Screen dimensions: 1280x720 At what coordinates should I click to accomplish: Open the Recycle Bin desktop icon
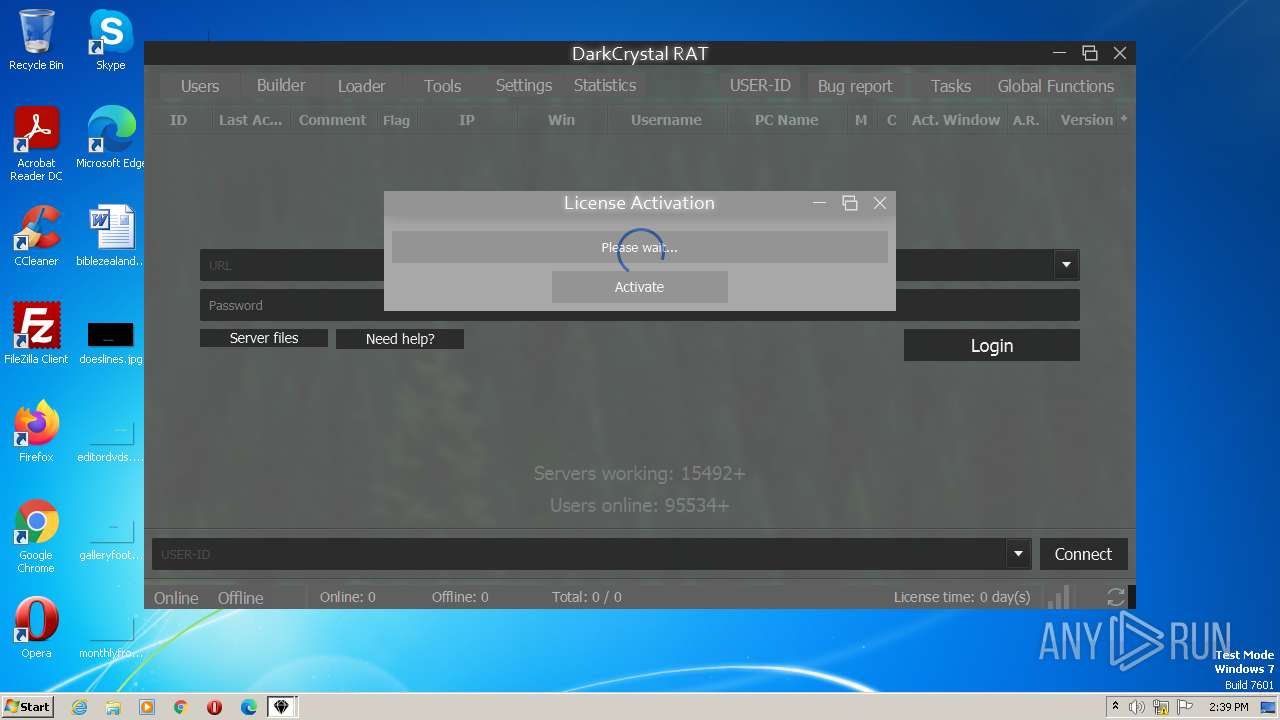pyautogui.click(x=36, y=40)
